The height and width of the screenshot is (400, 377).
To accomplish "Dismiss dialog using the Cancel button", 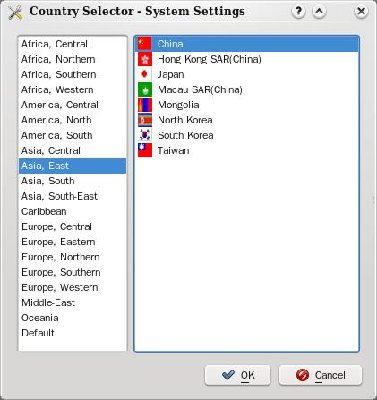I will (x=320, y=375).
